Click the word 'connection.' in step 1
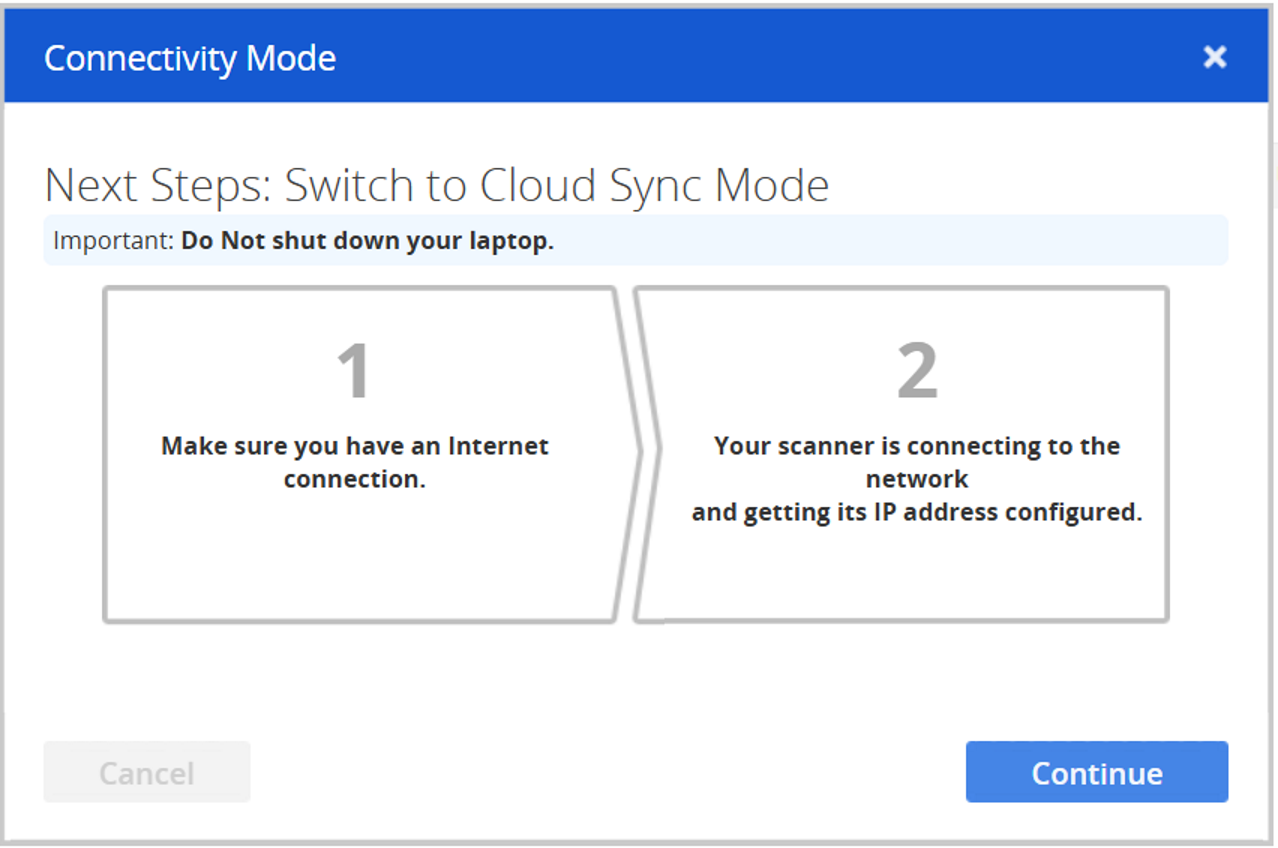The height and width of the screenshot is (848, 1278). (x=355, y=479)
